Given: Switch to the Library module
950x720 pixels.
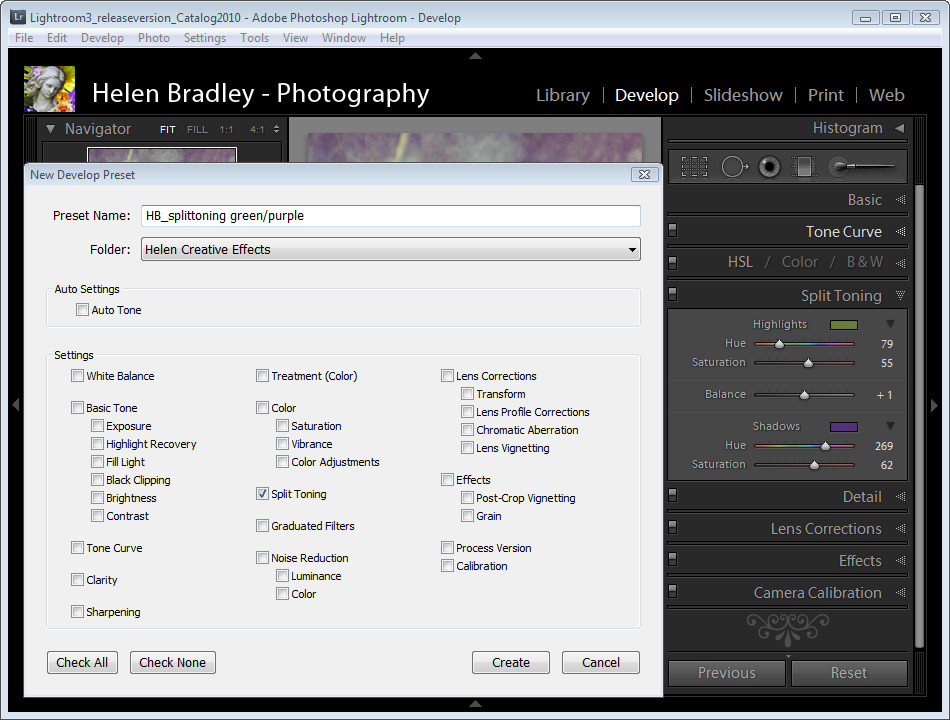Looking at the screenshot, I should click(x=562, y=95).
